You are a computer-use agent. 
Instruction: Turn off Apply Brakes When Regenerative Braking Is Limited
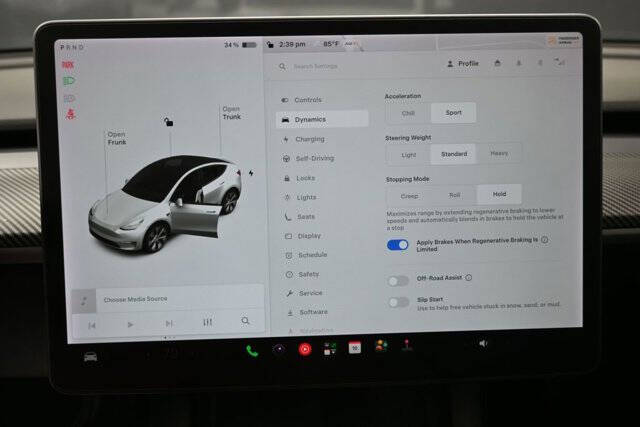point(398,245)
